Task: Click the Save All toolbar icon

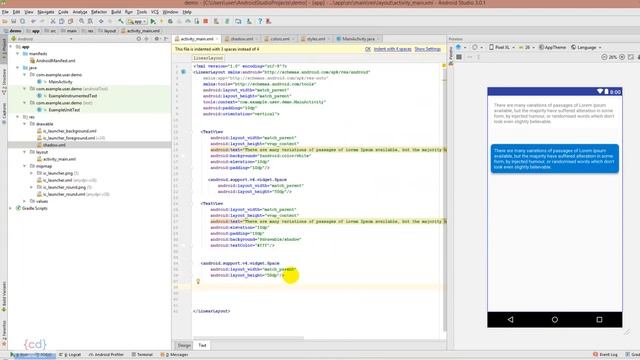Action: (x=13, y=21)
